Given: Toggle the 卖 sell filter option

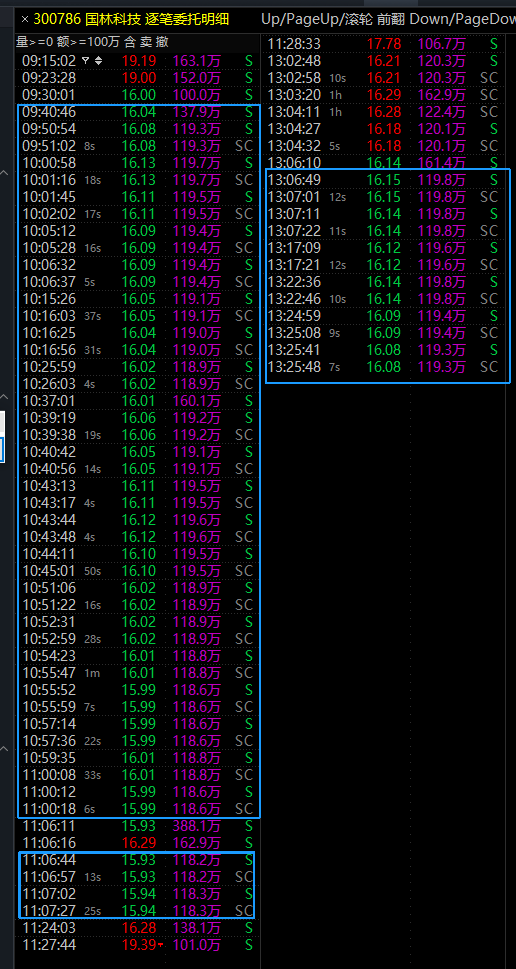Looking at the screenshot, I should click(147, 43).
